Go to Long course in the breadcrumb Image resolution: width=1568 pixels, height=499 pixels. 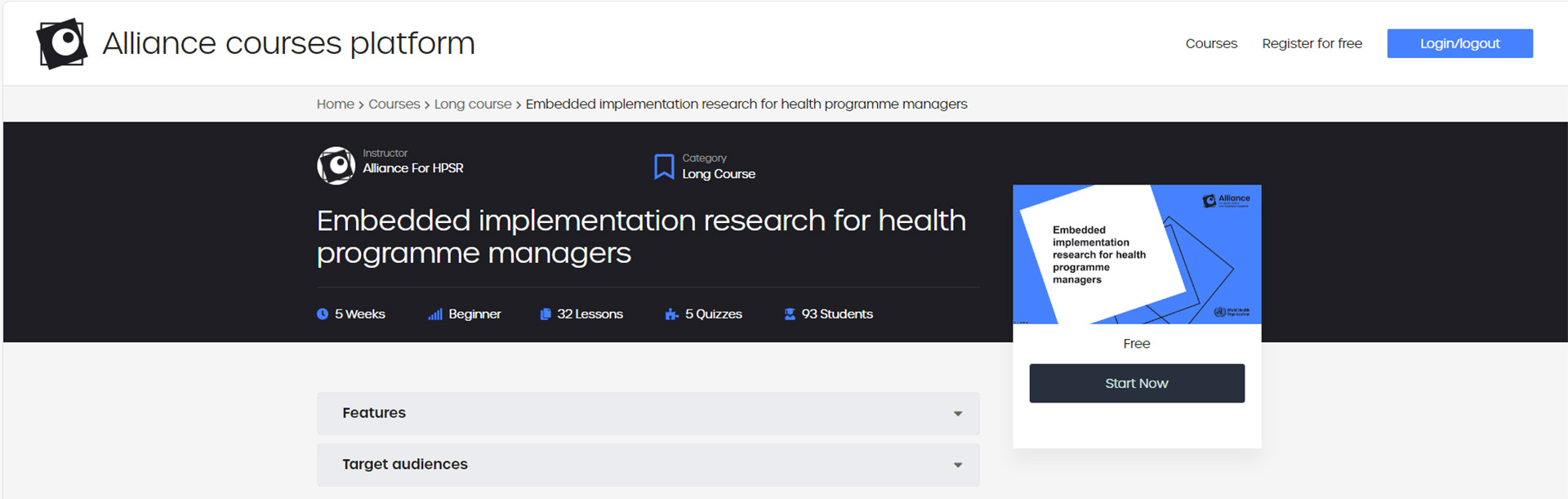tap(473, 105)
